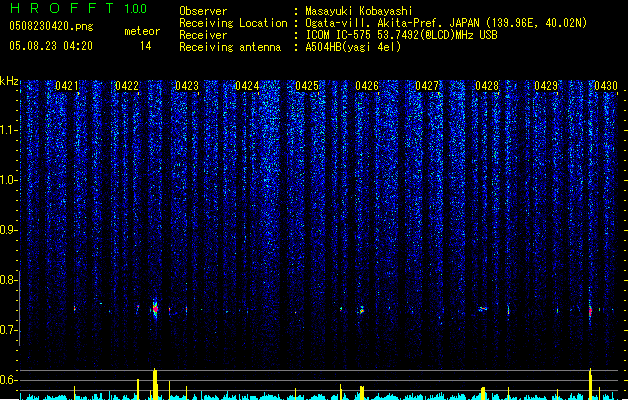Viewport: 629px width, 400px height.
Task: Click the meteor echo just after 0426 label
Action: (x=361, y=310)
